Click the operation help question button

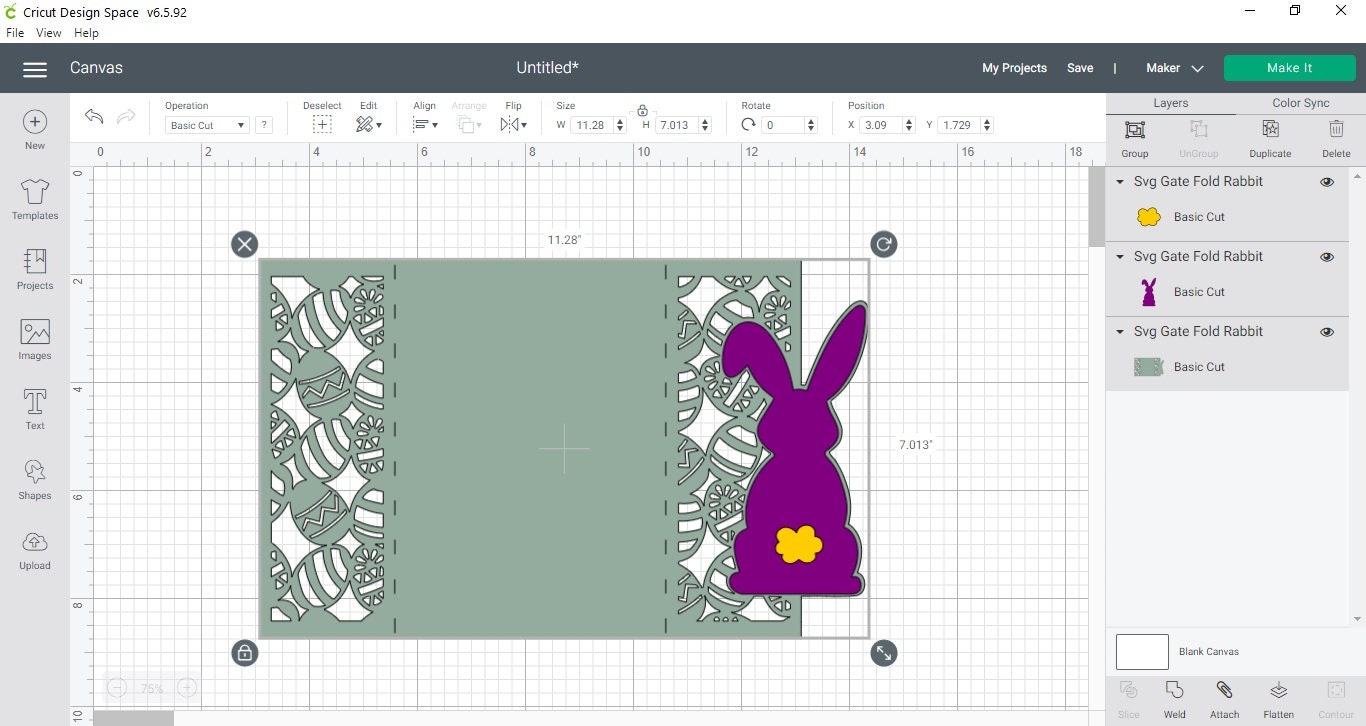264,125
